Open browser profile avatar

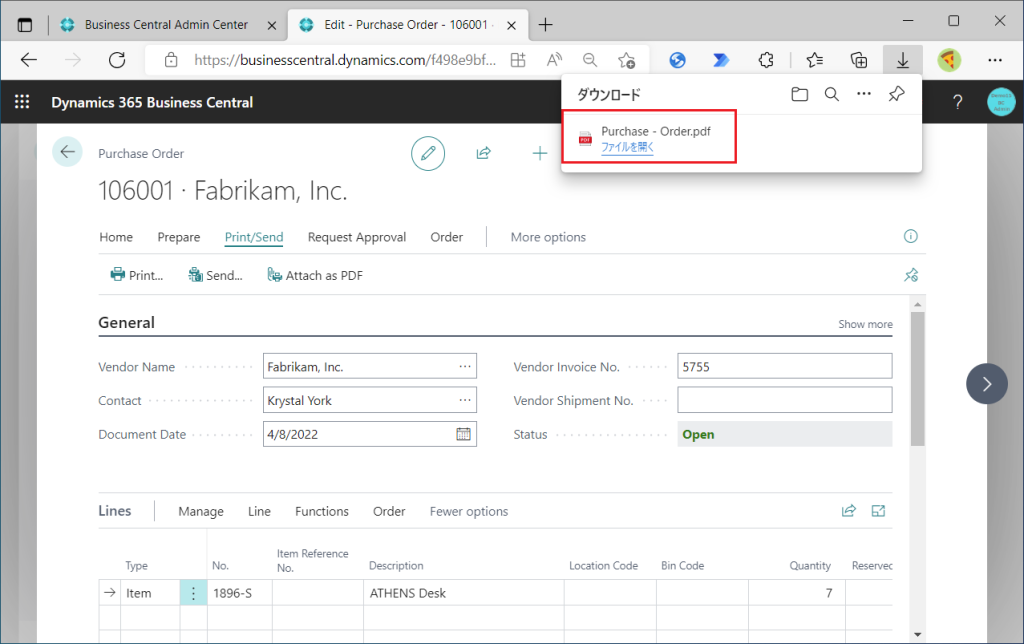point(949,60)
